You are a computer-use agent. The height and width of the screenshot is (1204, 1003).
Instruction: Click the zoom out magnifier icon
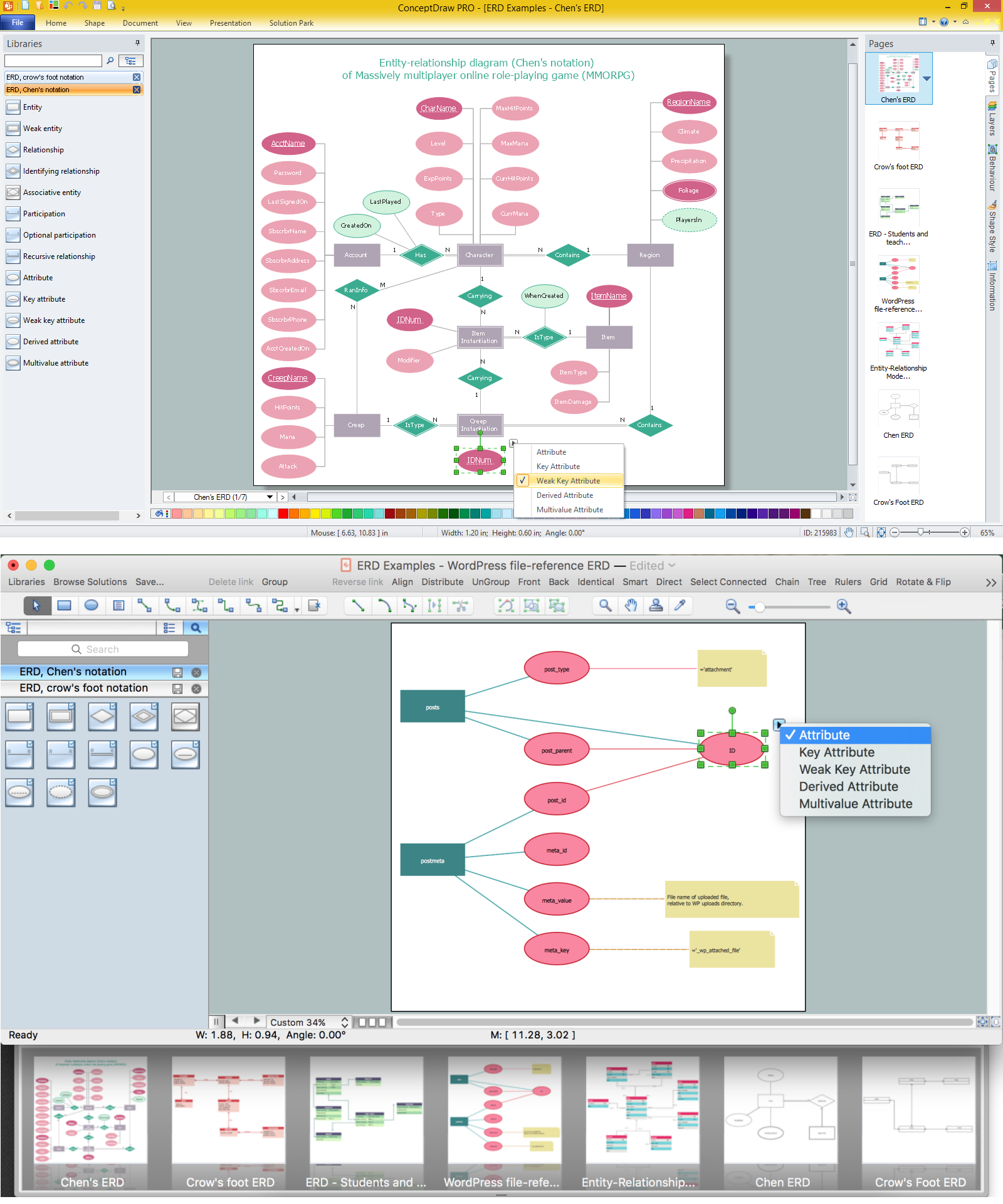[732, 606]
